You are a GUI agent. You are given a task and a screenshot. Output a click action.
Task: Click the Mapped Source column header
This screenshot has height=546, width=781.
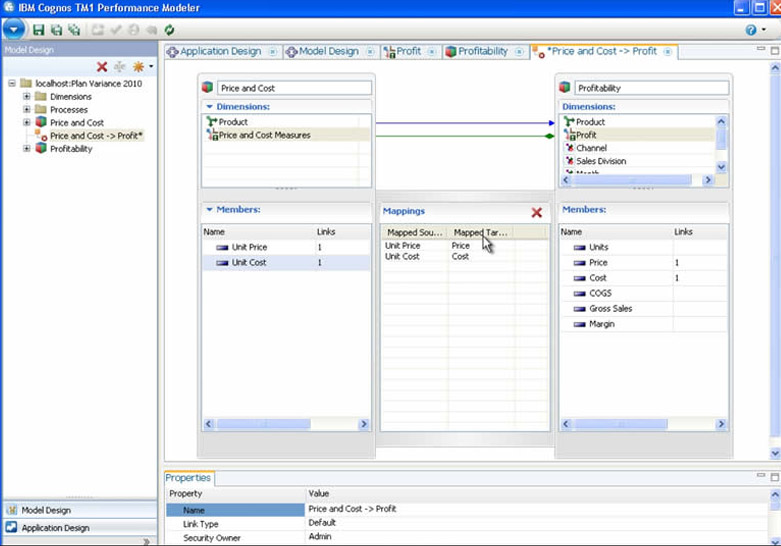tap(414, 233)
